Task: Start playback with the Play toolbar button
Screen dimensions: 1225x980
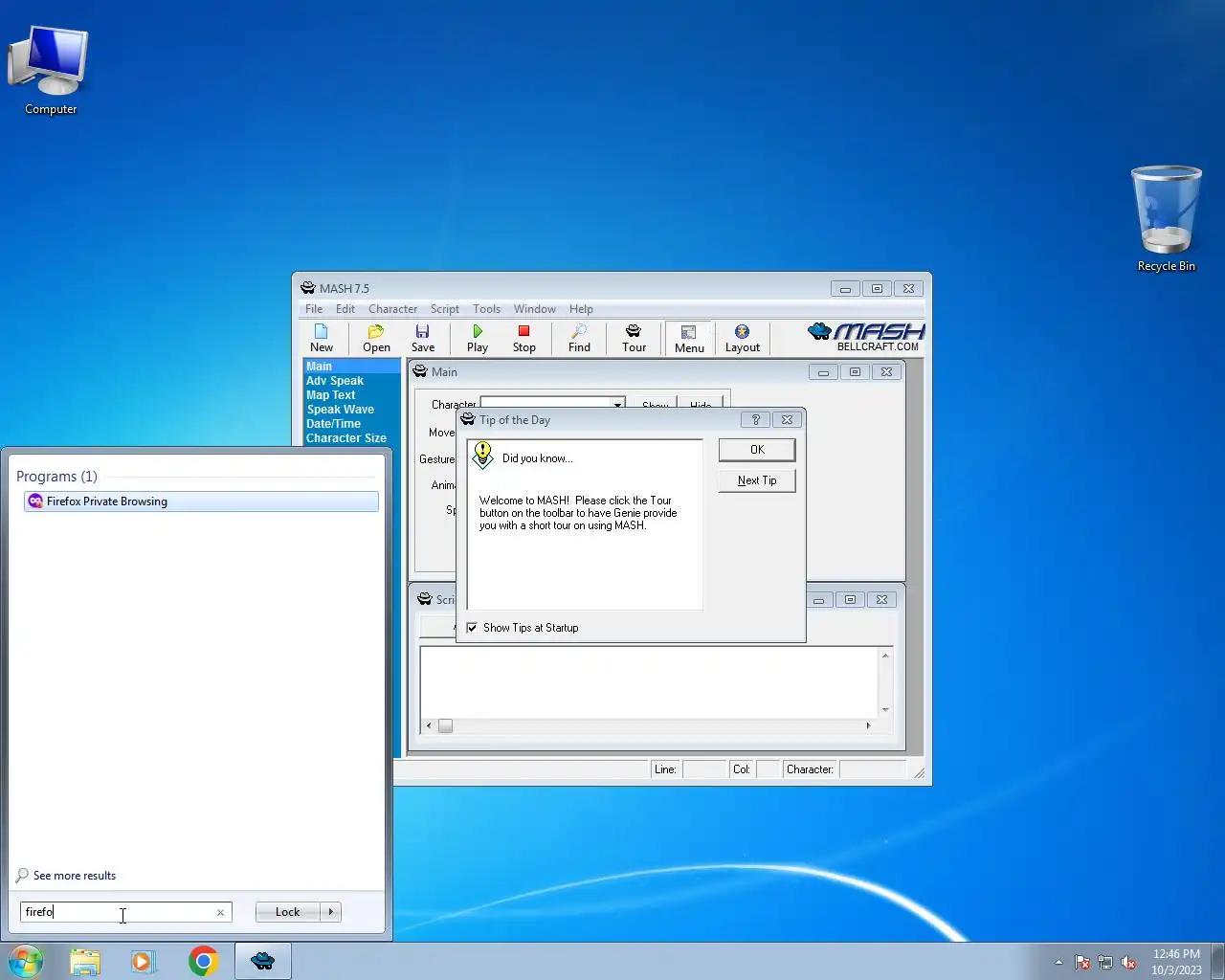Action: coord(478,338)
